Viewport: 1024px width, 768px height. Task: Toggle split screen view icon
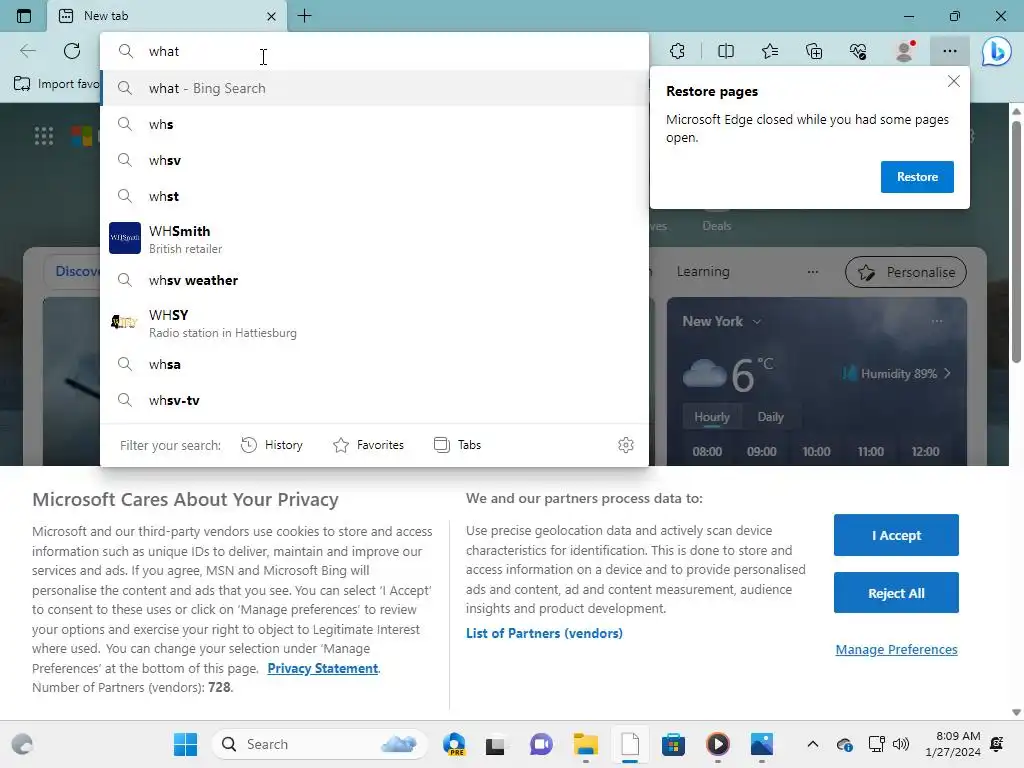pos(726,51)
